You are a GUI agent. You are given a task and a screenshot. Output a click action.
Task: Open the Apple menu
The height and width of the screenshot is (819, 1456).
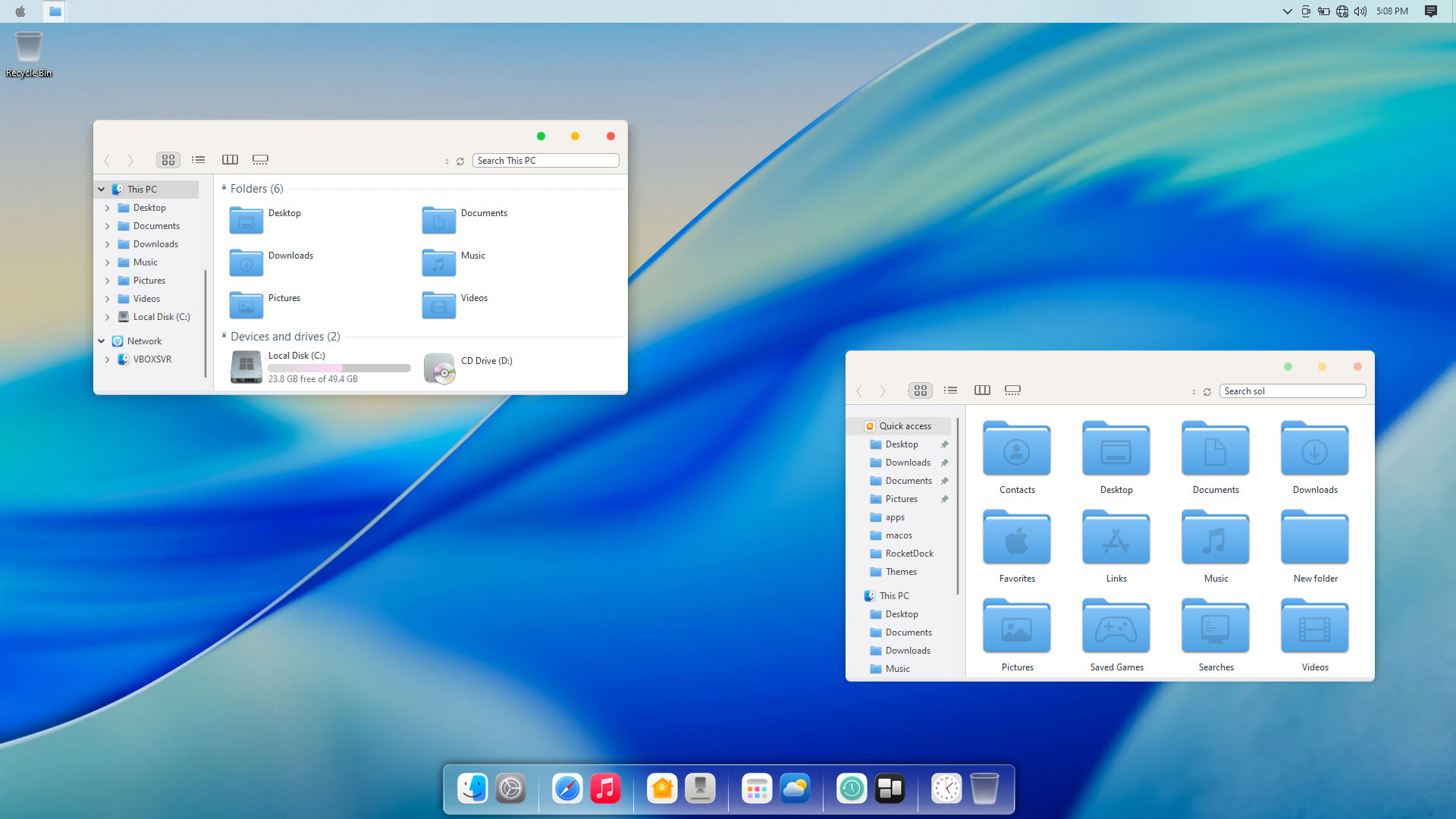tap(20, 11)
